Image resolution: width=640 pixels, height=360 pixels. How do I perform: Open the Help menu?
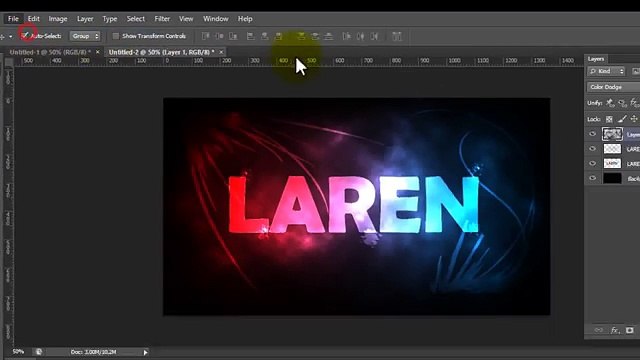click(x=245, y=19)
